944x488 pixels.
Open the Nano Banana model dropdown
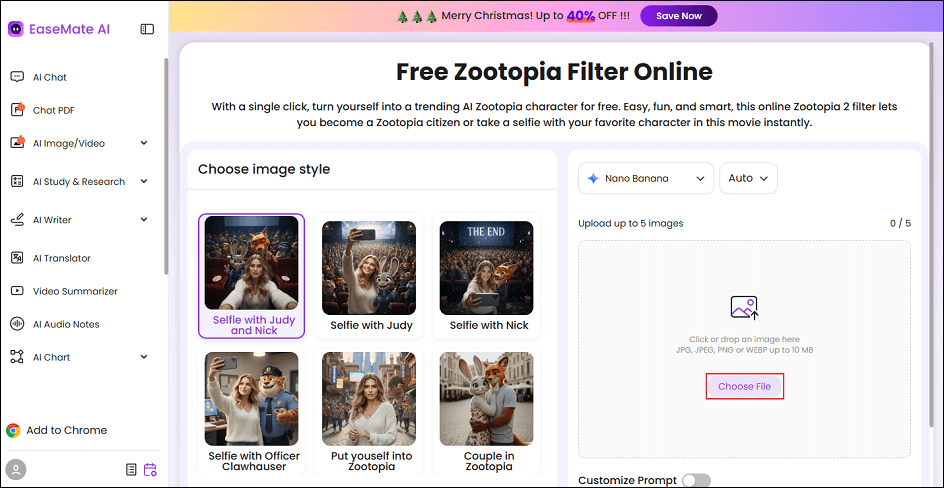tap(646, 178)
